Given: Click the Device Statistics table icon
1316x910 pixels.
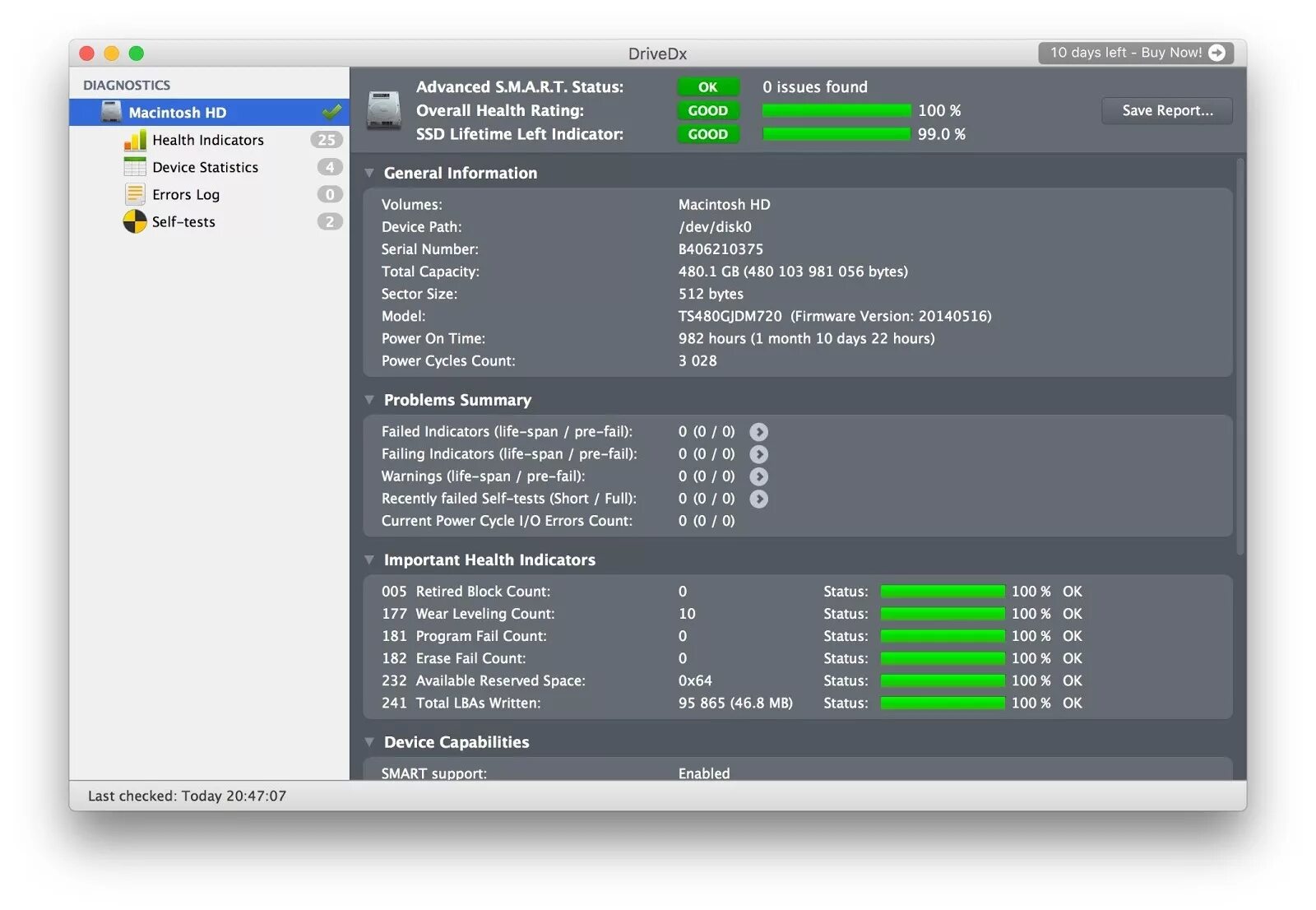Looking at the screenshot, I should tap(135, 167).
